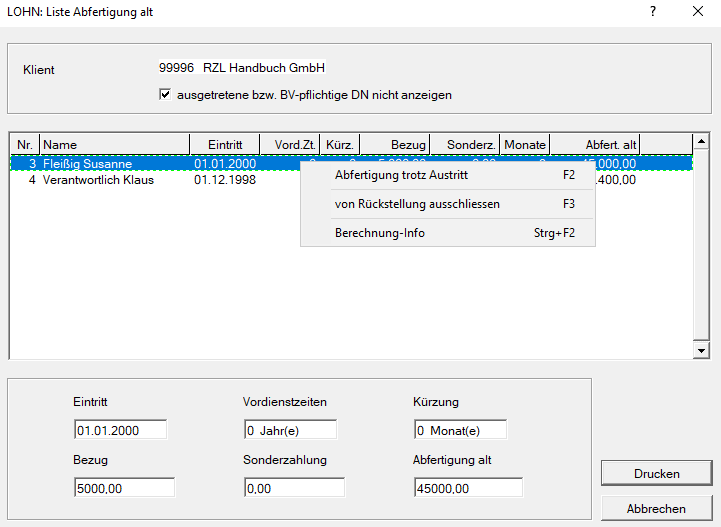Select the Verantwortlich Klaus row

pyautogui.click(x=98, y=181)
